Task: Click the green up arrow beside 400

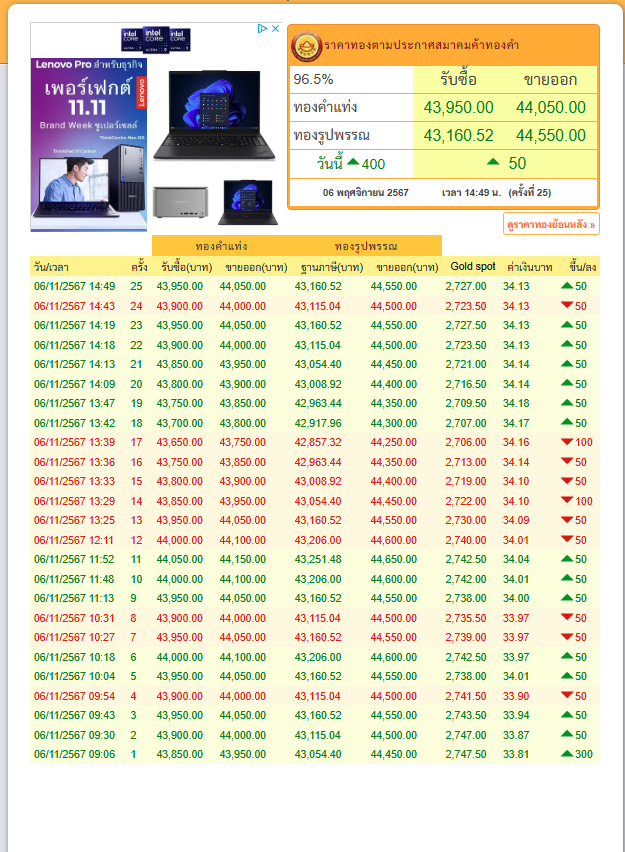Action: tap(352, 163)
